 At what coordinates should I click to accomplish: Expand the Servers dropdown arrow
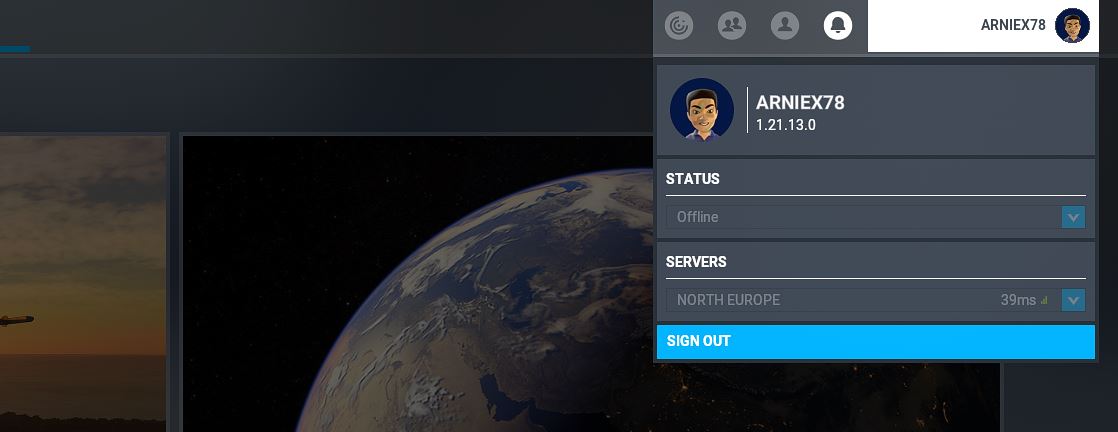(x=1073, y=300)
